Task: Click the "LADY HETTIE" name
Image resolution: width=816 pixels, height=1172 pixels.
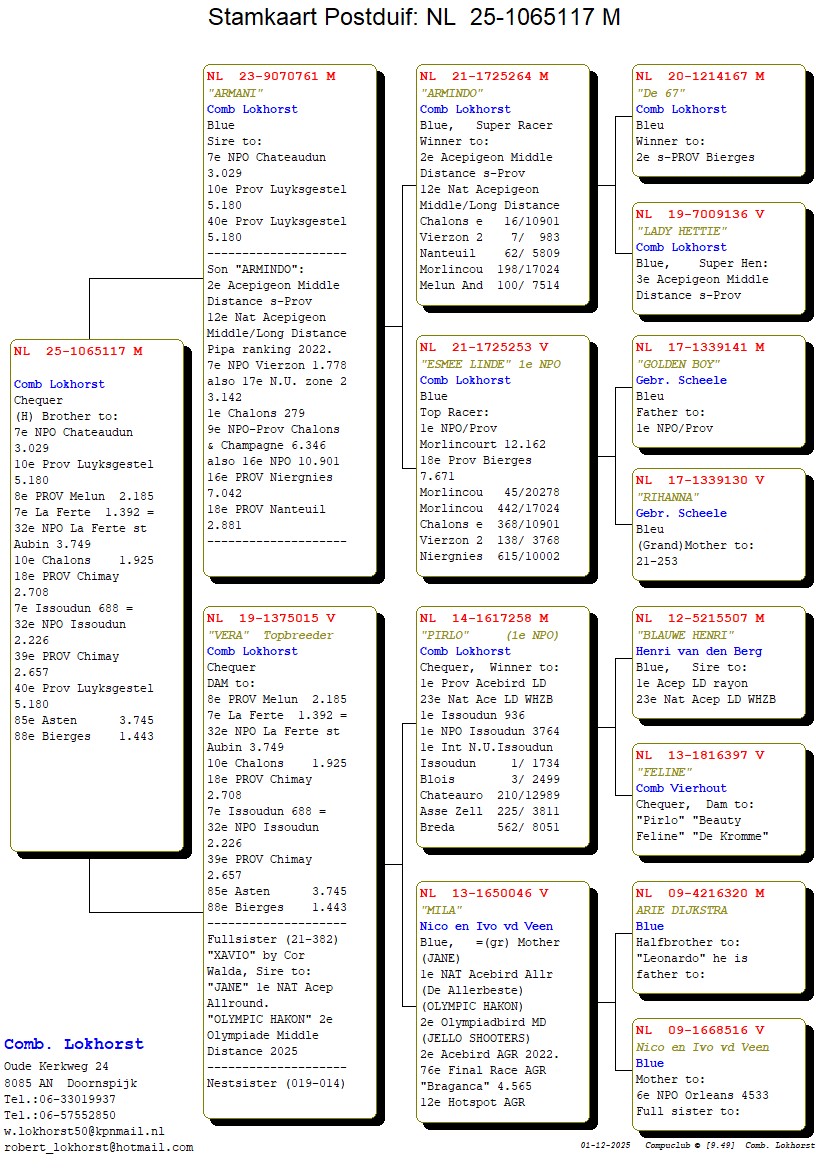Action: (x=681, y=231)
